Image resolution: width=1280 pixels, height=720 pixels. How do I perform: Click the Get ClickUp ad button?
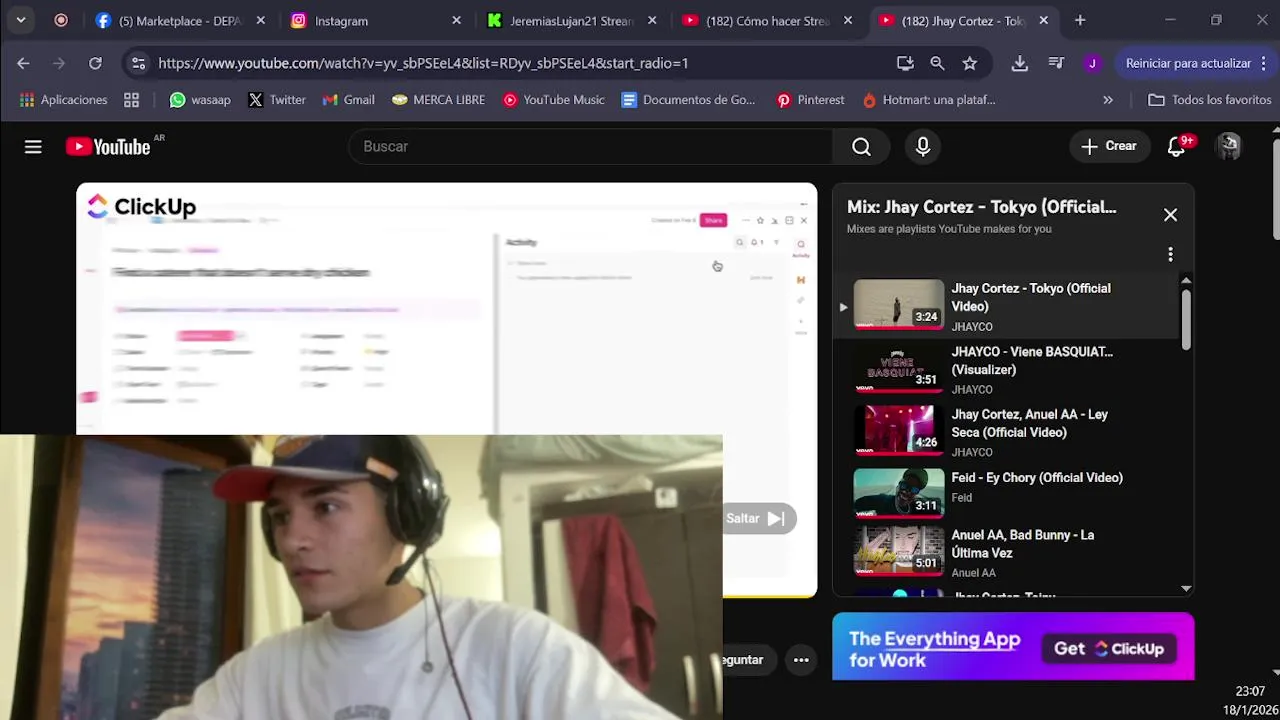(x=1109, y=649)
